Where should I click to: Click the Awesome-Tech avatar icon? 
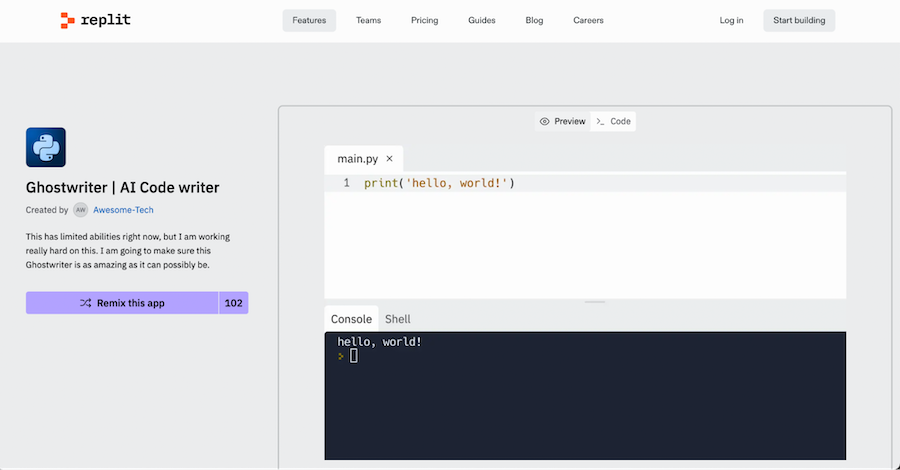click(80, 210)
